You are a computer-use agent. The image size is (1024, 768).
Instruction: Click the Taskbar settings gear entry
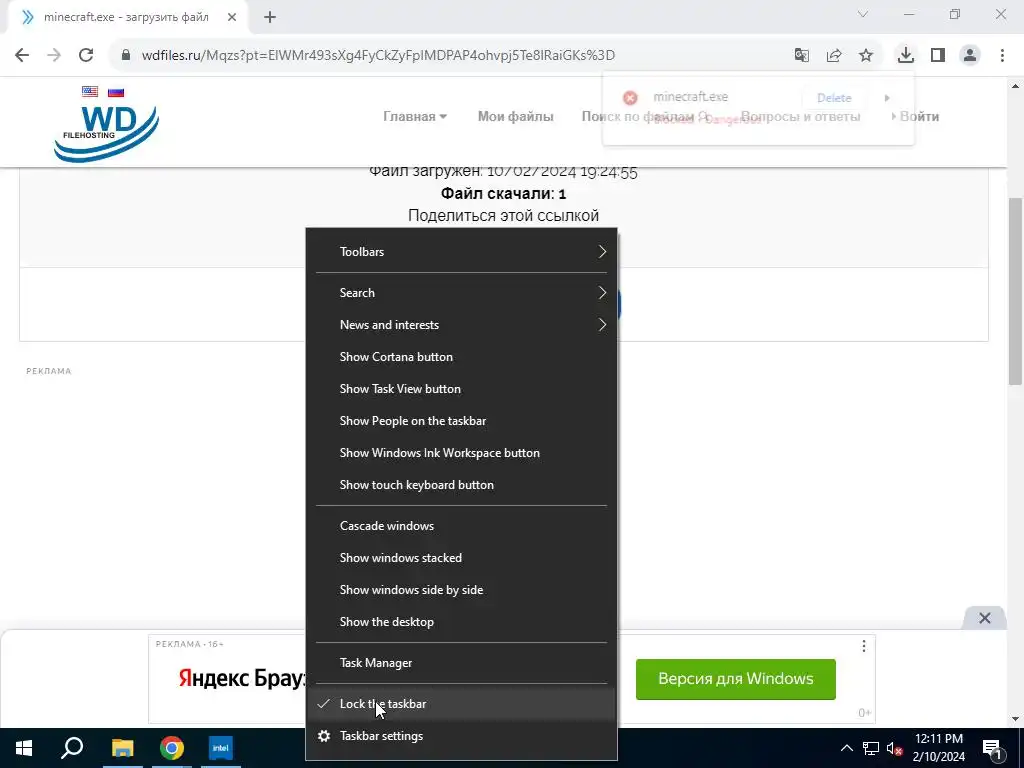461,736
